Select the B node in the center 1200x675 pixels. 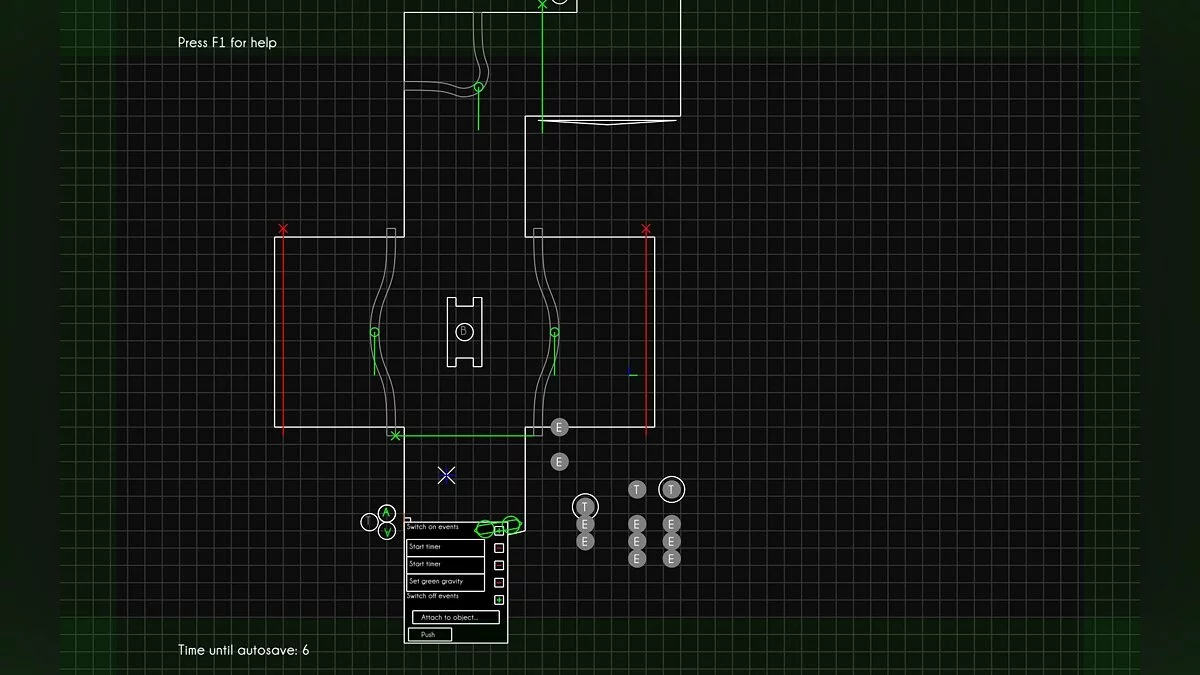click(463, 331)
